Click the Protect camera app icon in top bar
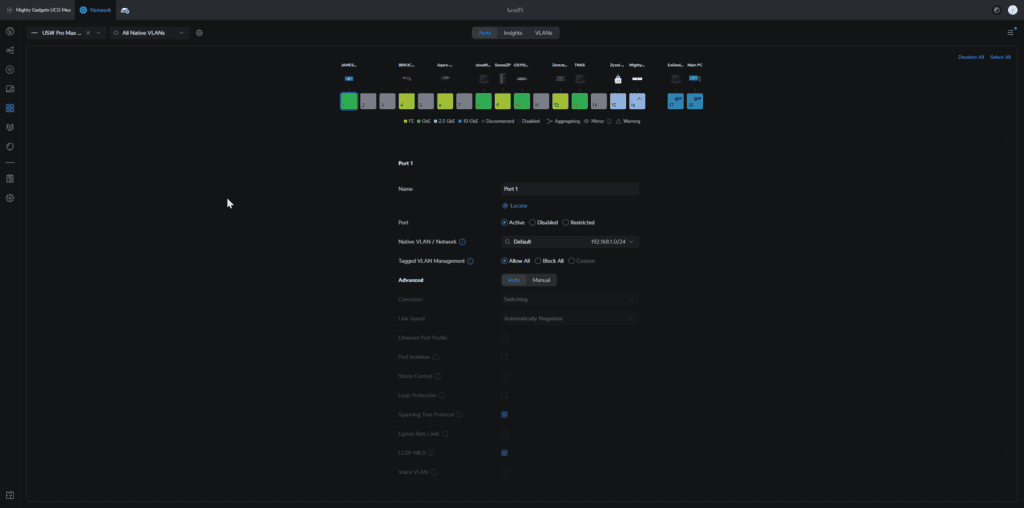The height and width of the screenshot is (508, 1024). (x=125, y=9)
